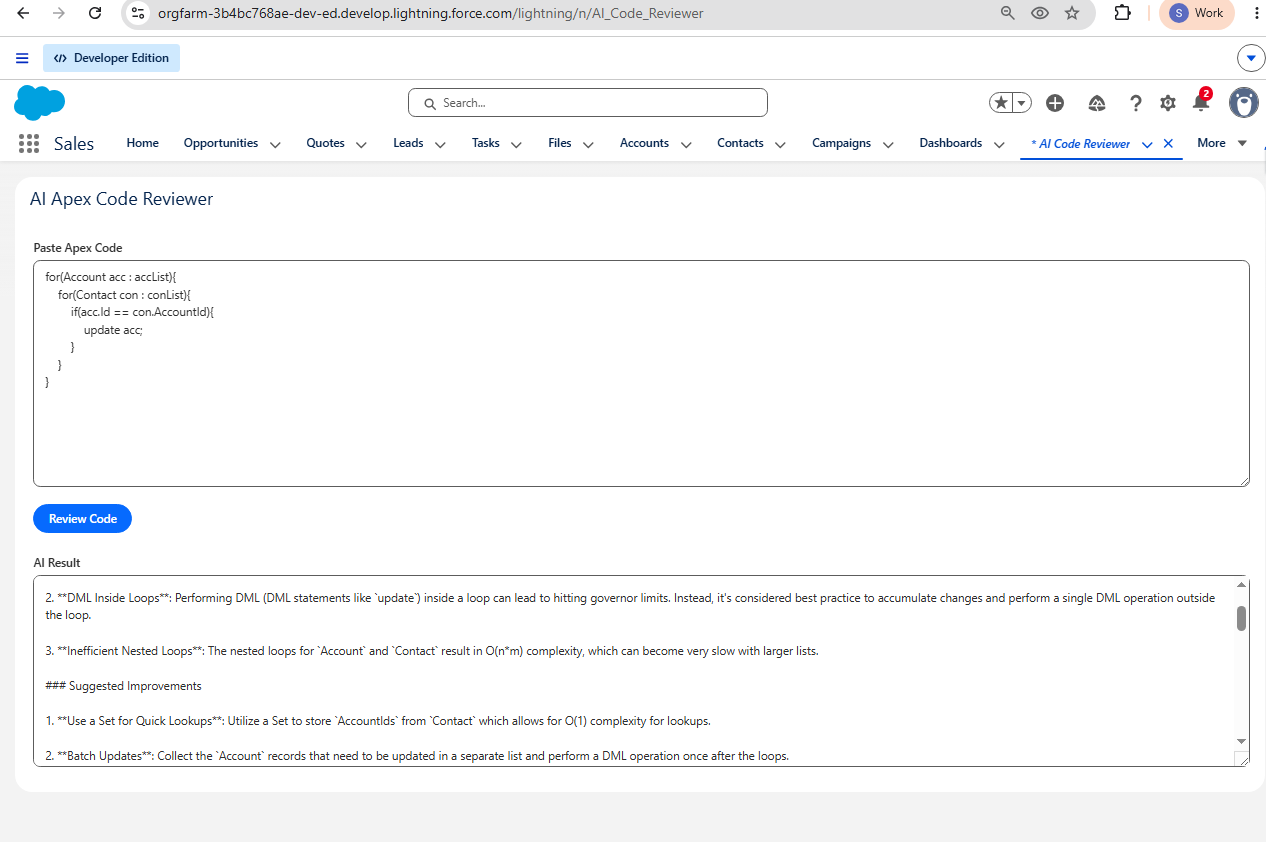
Task: Click the AI Apex Code Reviewer title
Action: pyautogui.click(x=122, y=199)
